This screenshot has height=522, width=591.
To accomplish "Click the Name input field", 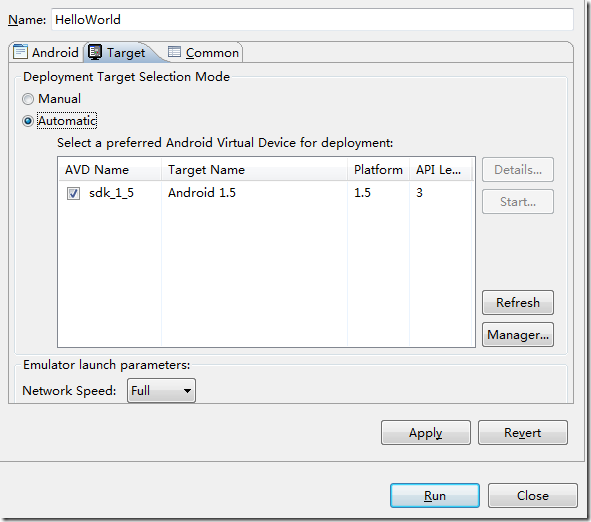I will point(312,20).
